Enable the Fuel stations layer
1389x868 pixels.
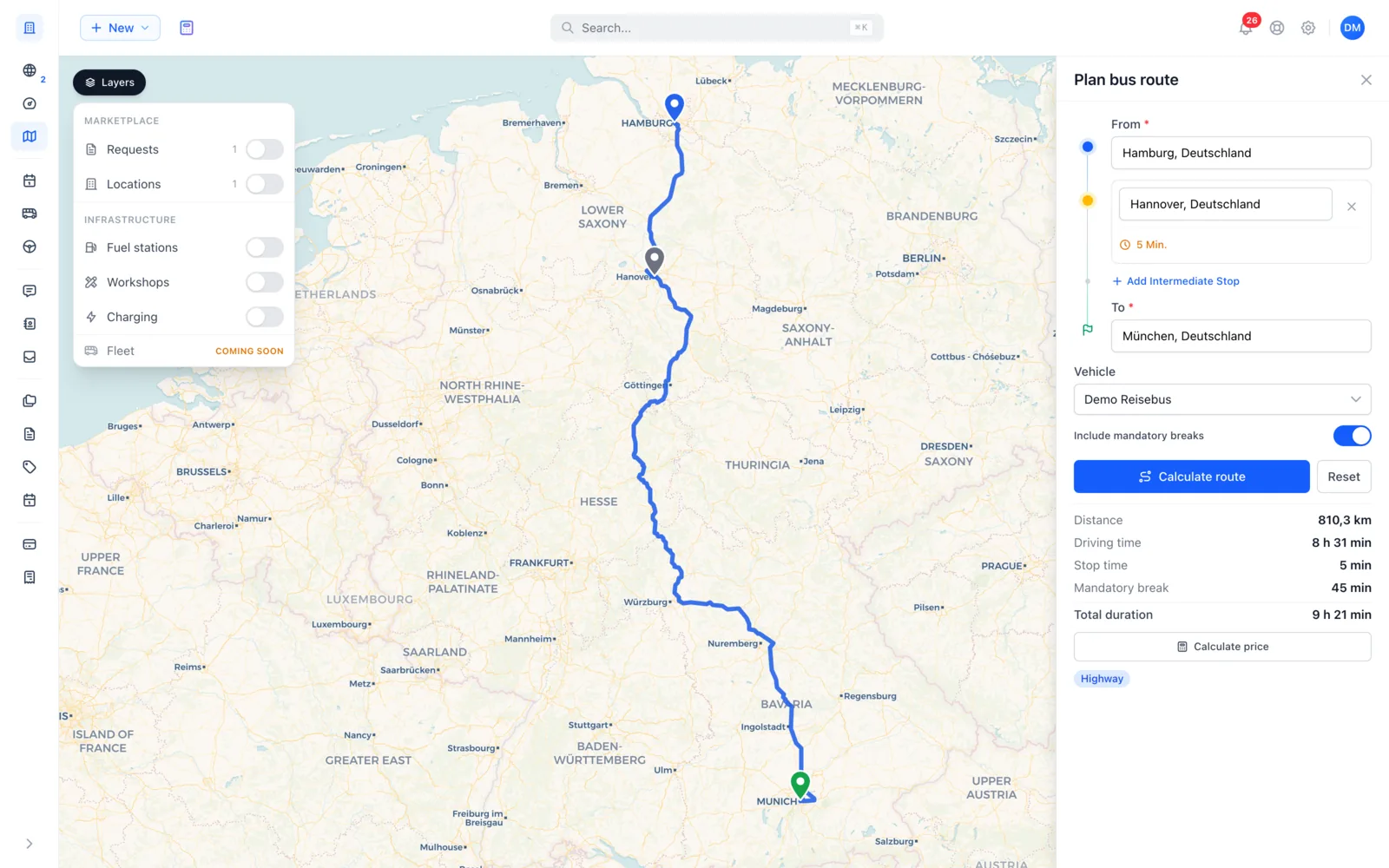coord(265,247)
